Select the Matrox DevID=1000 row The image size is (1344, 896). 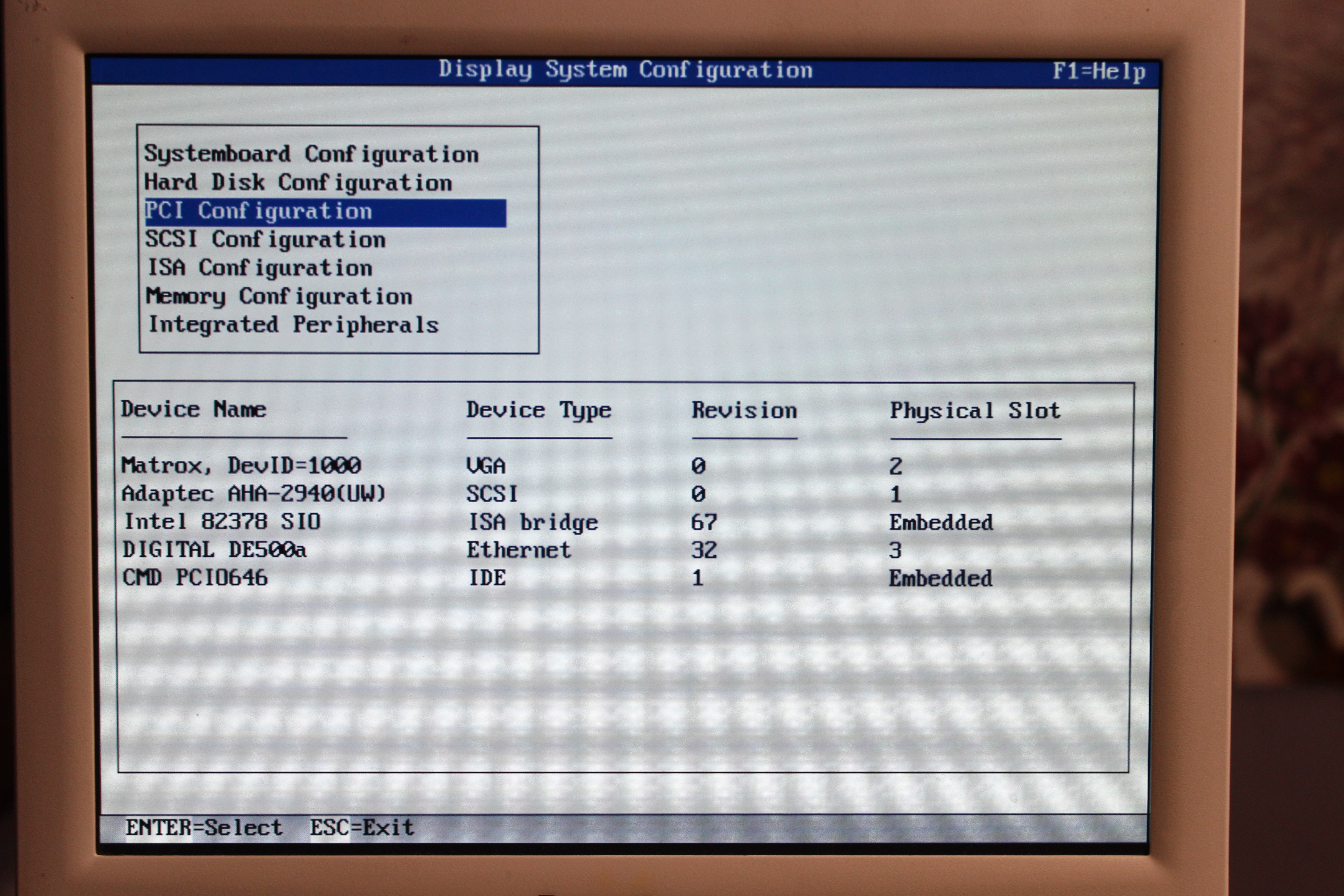241,466
